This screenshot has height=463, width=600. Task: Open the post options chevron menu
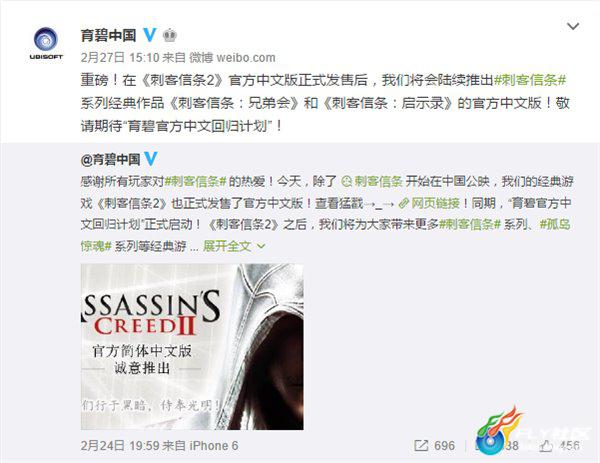coord(573,26)
